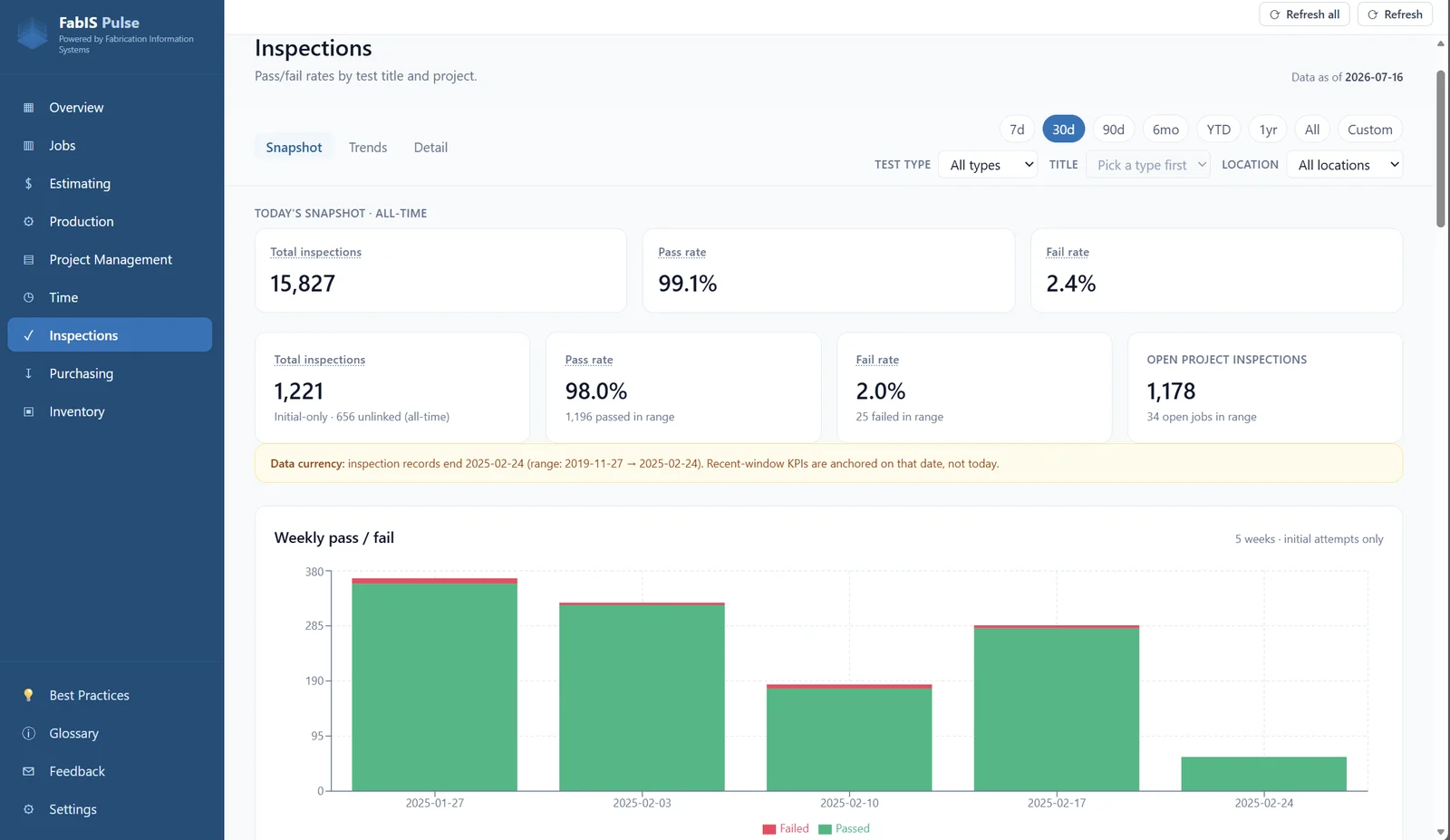Select the 30d time range

click(1063, 130)
